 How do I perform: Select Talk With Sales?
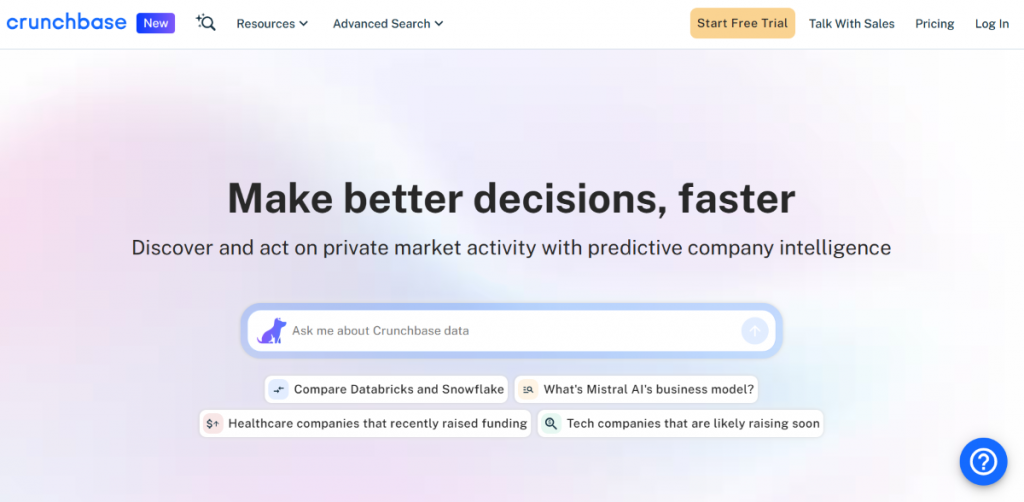tap(852, 24)
